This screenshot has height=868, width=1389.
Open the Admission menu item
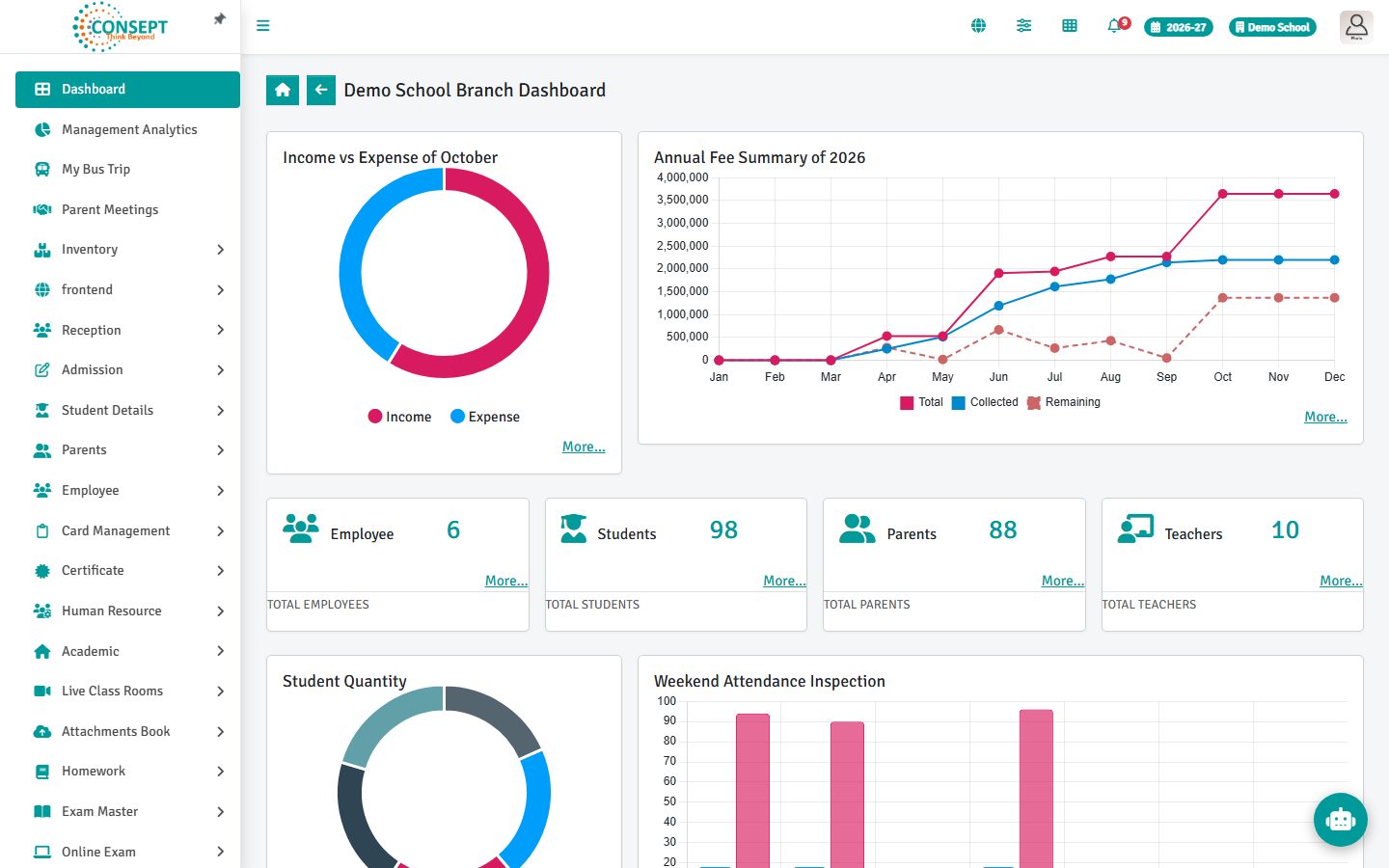pyautogui.click(x=127, y=370)
